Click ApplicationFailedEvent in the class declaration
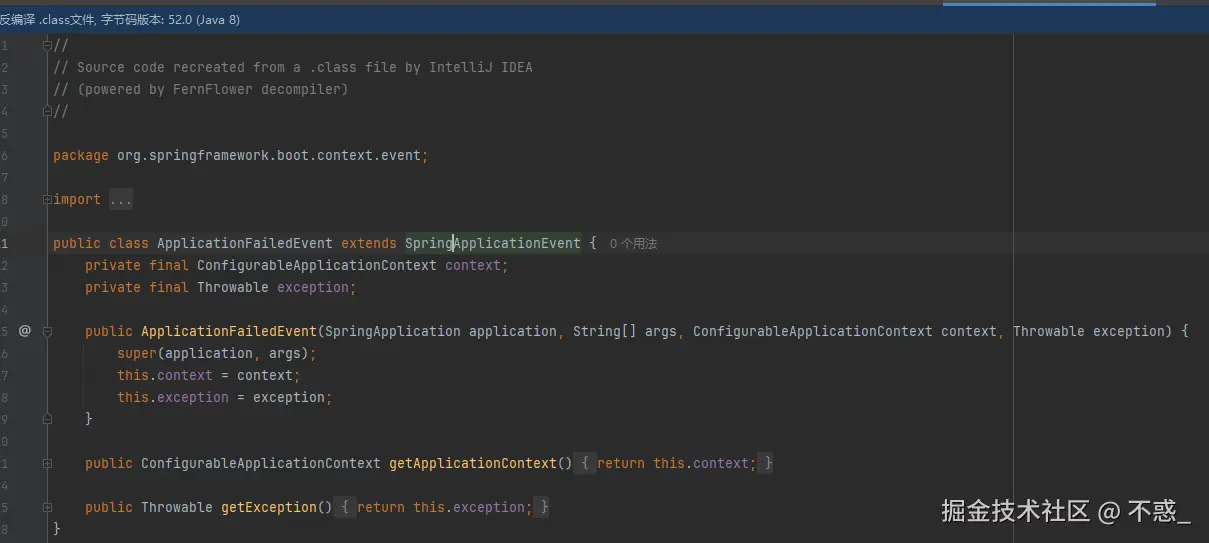1209x543 pixels. click(x=245, y=243)
